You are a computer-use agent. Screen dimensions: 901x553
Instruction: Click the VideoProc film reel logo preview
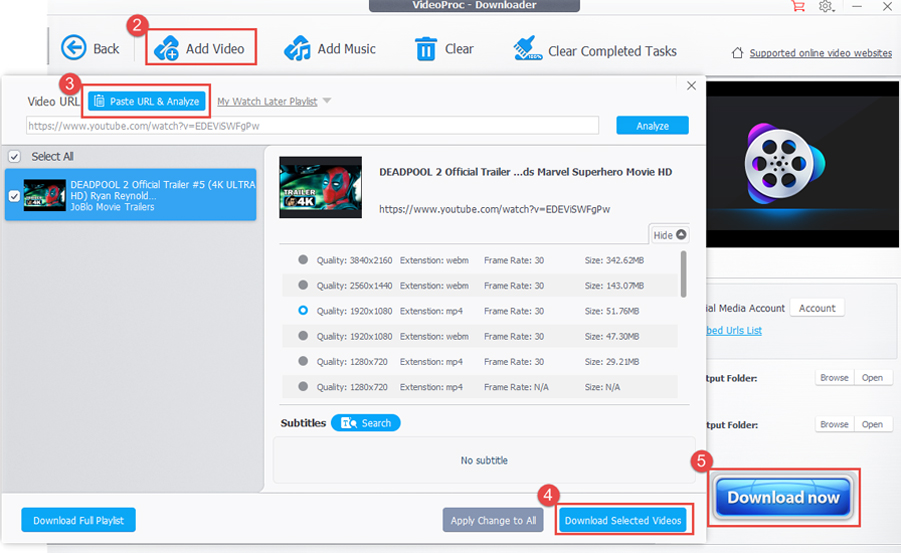[784, 163]
